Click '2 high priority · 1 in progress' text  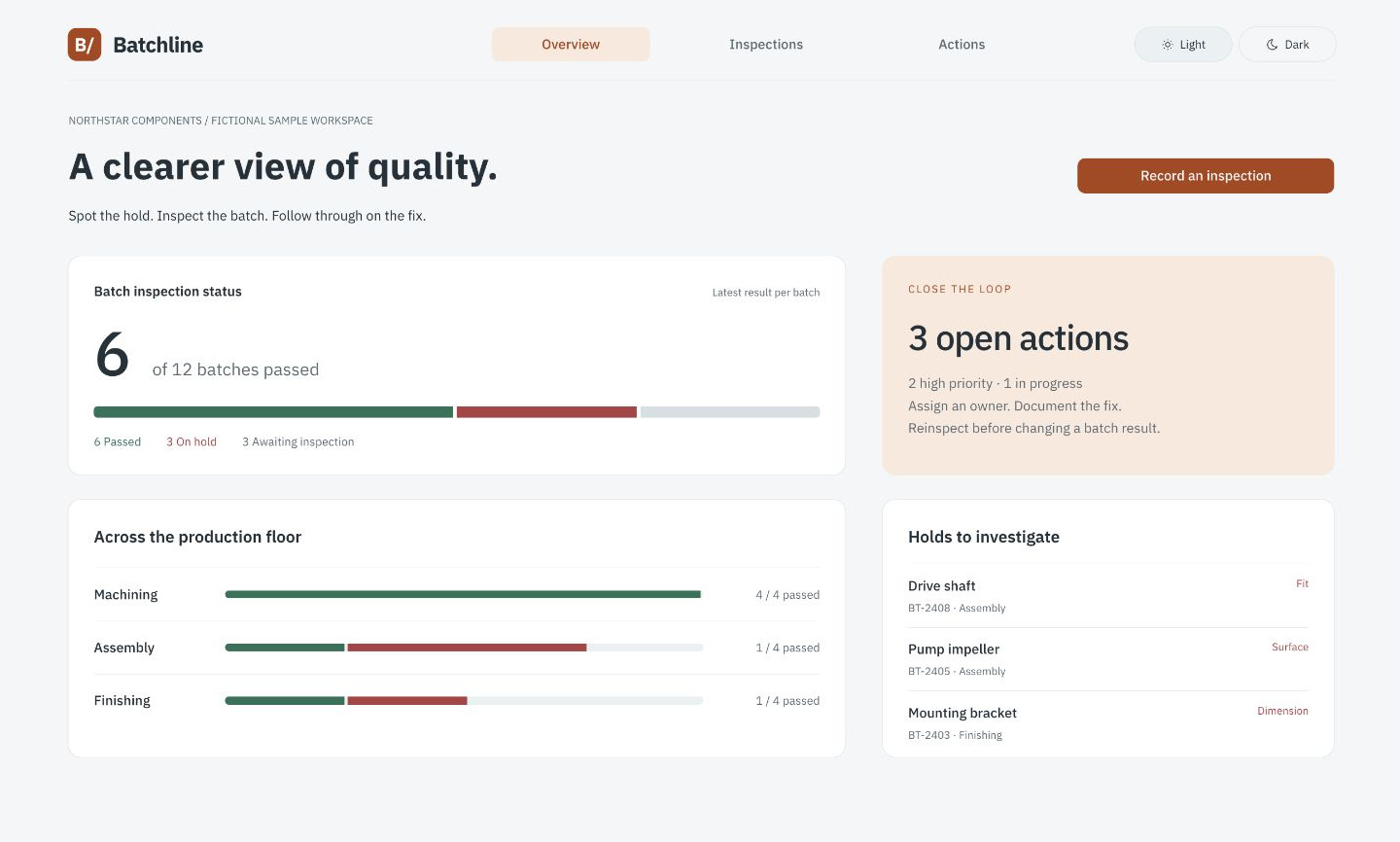[996, 384]
